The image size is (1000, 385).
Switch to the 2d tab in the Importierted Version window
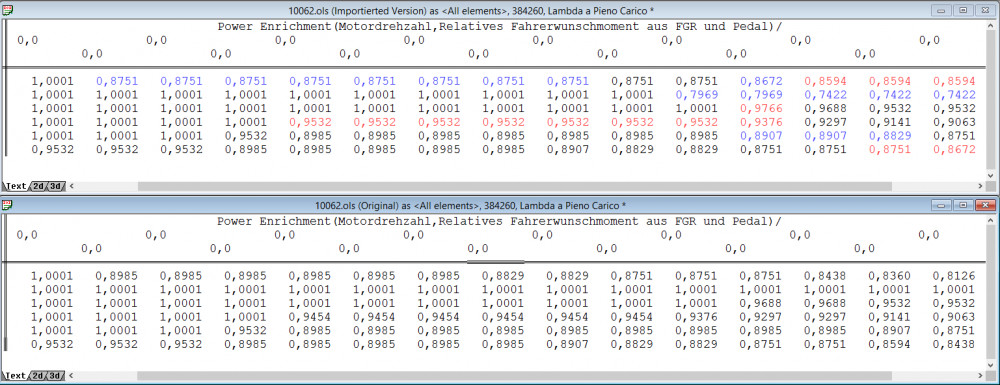click(x=38, y=186)
